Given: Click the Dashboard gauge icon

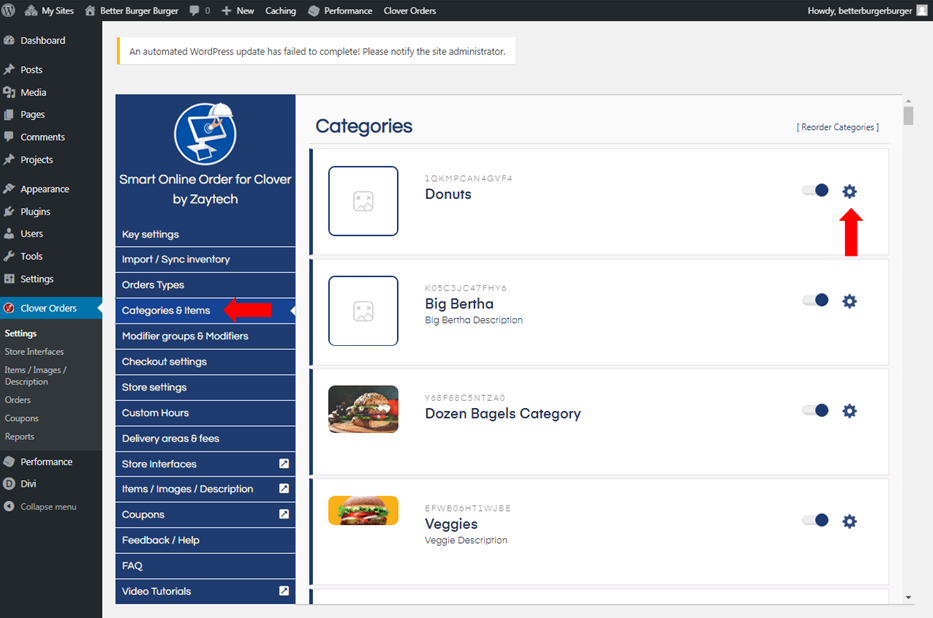Looking at the screenshot, I should click(x=9, y=40).
